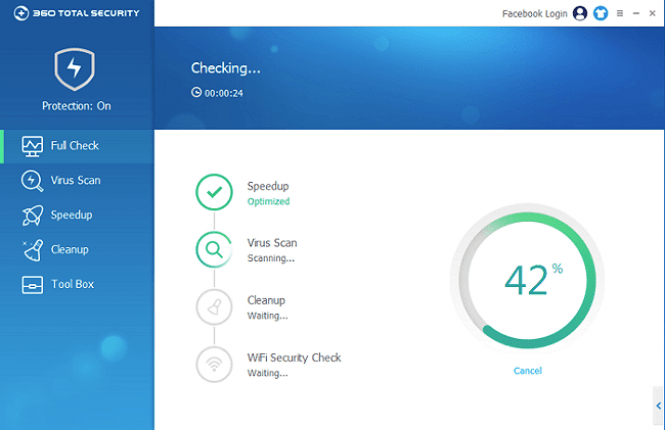Click the Speedup label in the check list
This screenshot has width=665, height=430.
268,186
